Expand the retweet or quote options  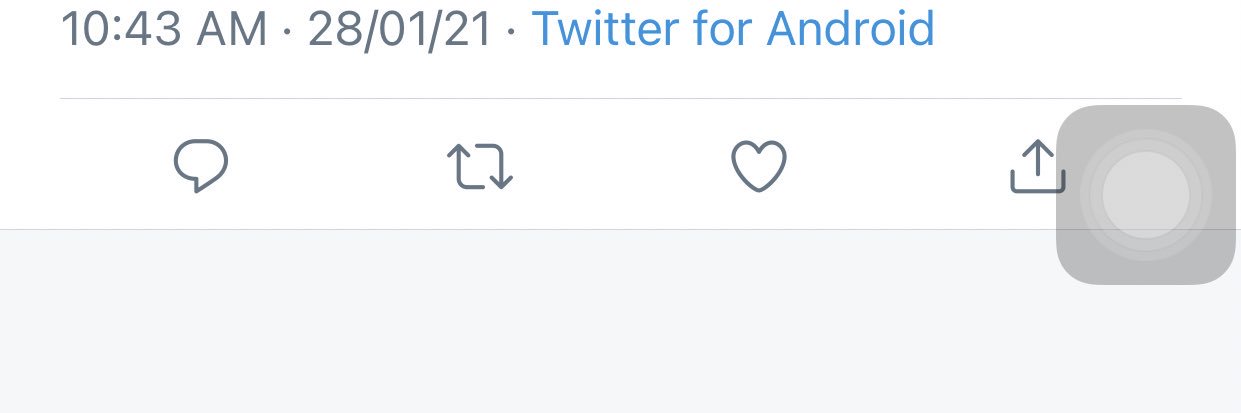(479, 167)
